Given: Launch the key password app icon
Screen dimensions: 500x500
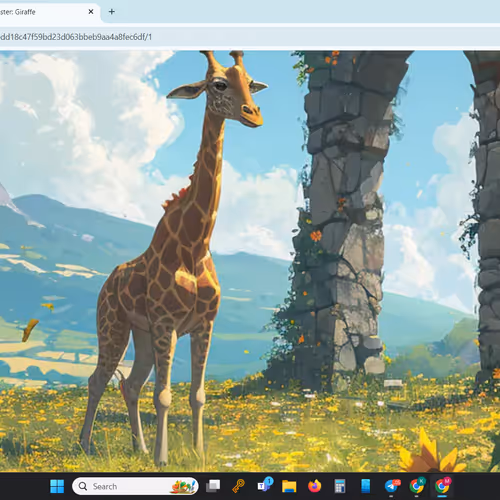Looking at the screenshot, I should [x=238, y=486].
